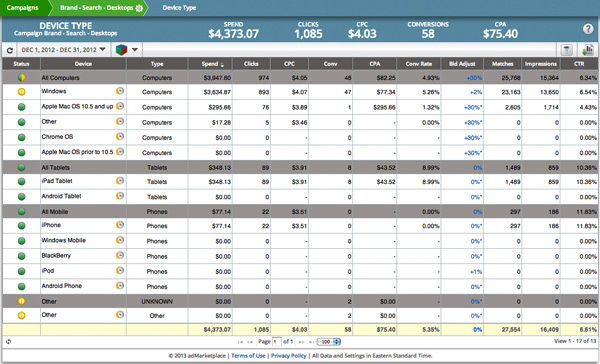
Task: Toggle the status of All Computers group row
Action: (x=21, y=77)
